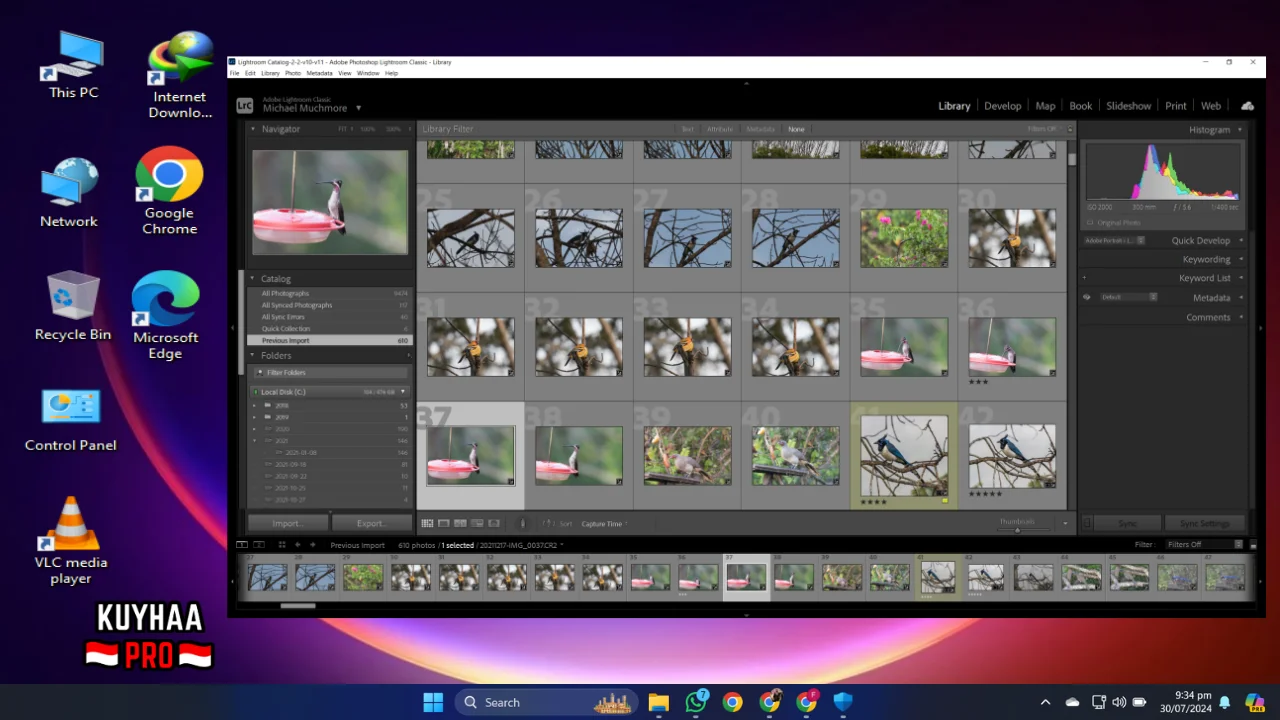Adjust the Thumbnails size slider
Screen dimensions: 1280x720
(1018, 529)
